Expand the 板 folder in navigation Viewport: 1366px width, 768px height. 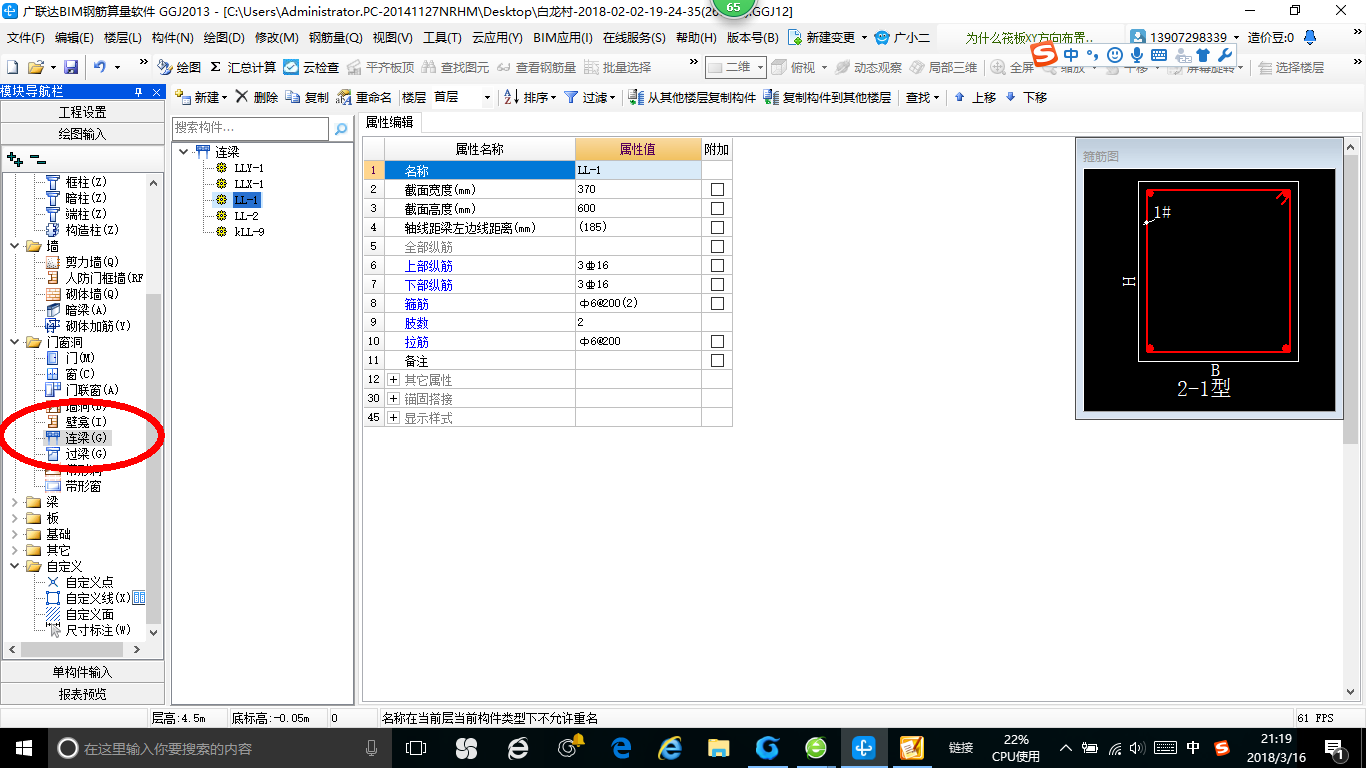[x=14, y=518]
